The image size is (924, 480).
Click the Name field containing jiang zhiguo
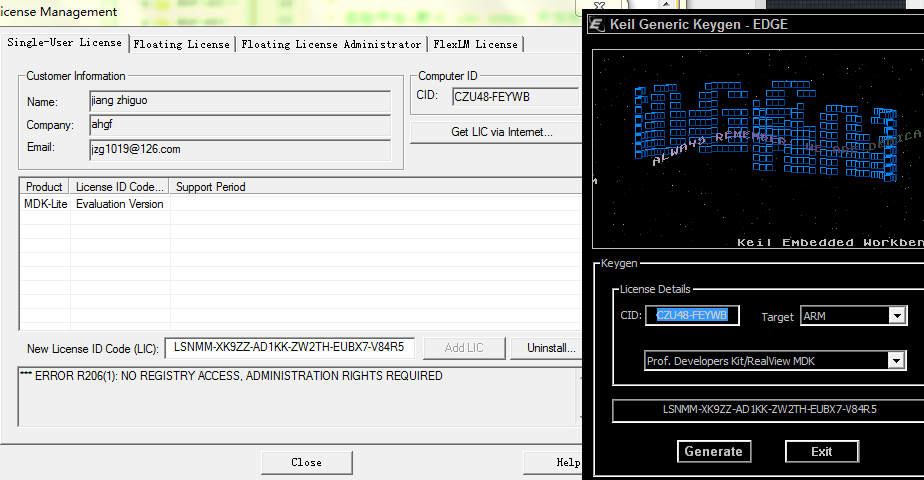click(239, 101)
